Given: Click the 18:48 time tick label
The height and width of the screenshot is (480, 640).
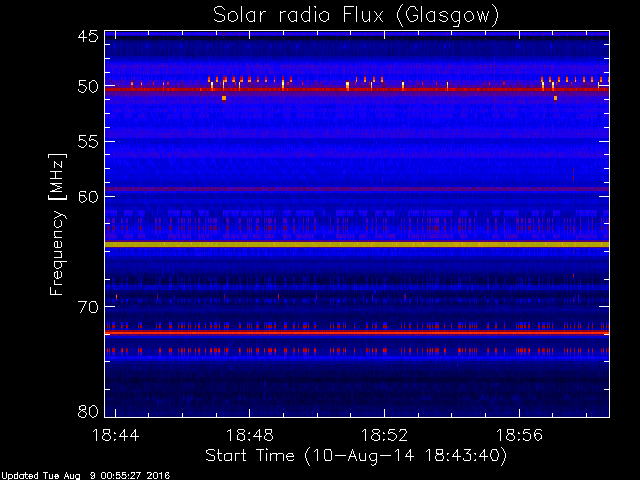Looking at the screenshot, I should [249, 435].
